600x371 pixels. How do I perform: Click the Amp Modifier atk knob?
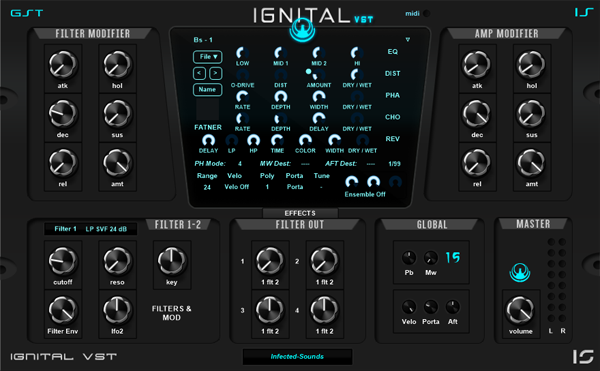(x=477, y=65)
